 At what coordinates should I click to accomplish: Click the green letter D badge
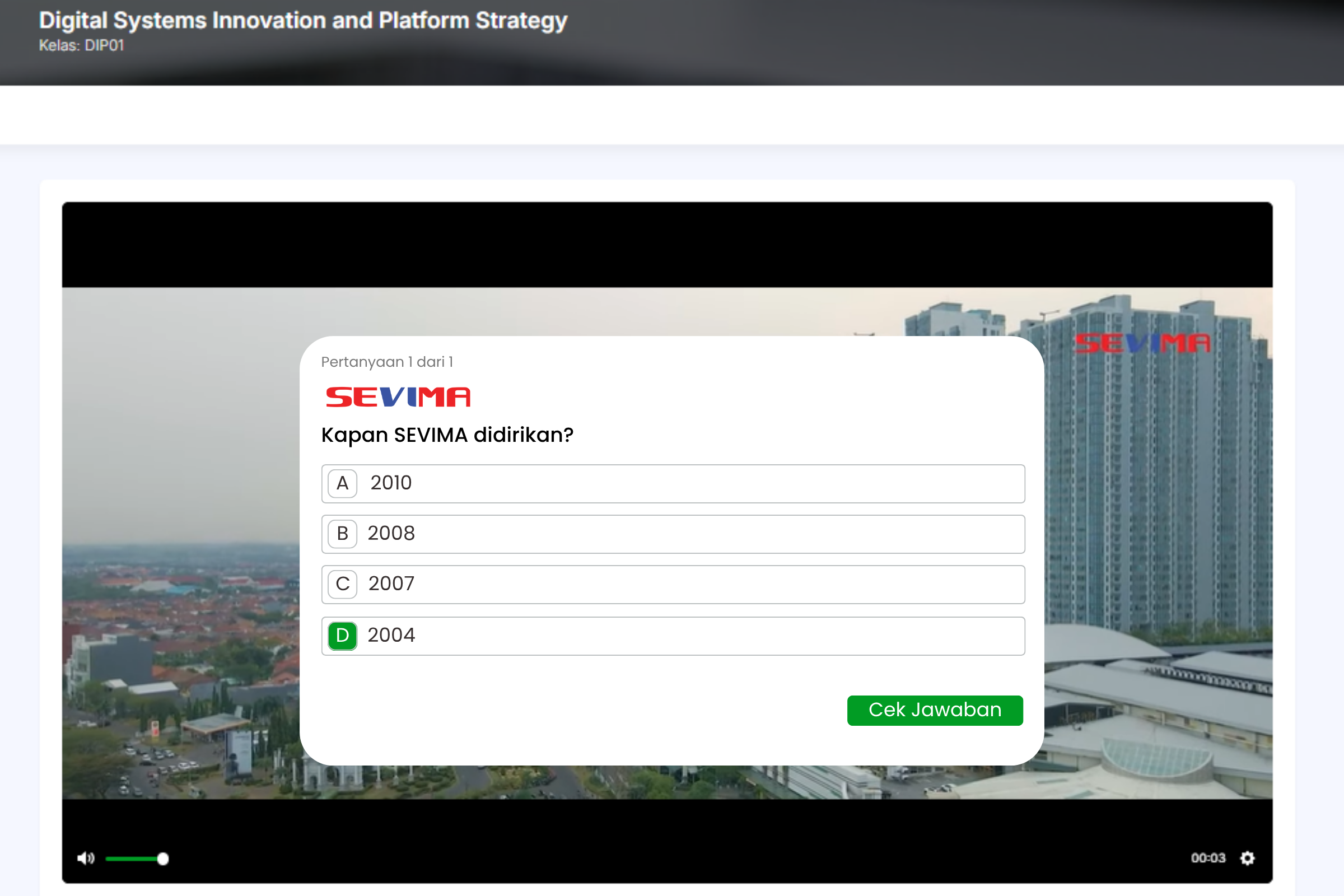pyautogui.click(x=342, y=636)
